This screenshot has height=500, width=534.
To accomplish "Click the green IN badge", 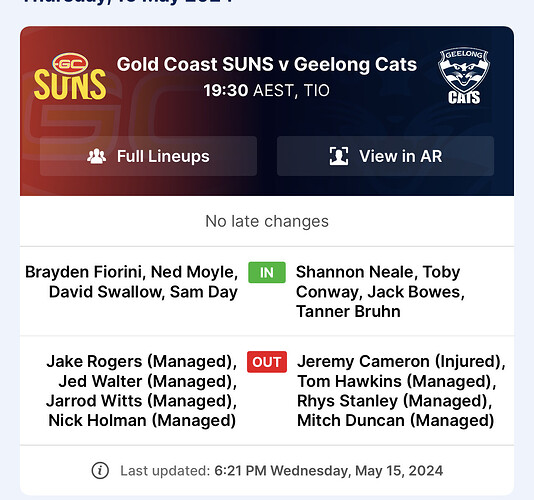I will tap(267, 272).
